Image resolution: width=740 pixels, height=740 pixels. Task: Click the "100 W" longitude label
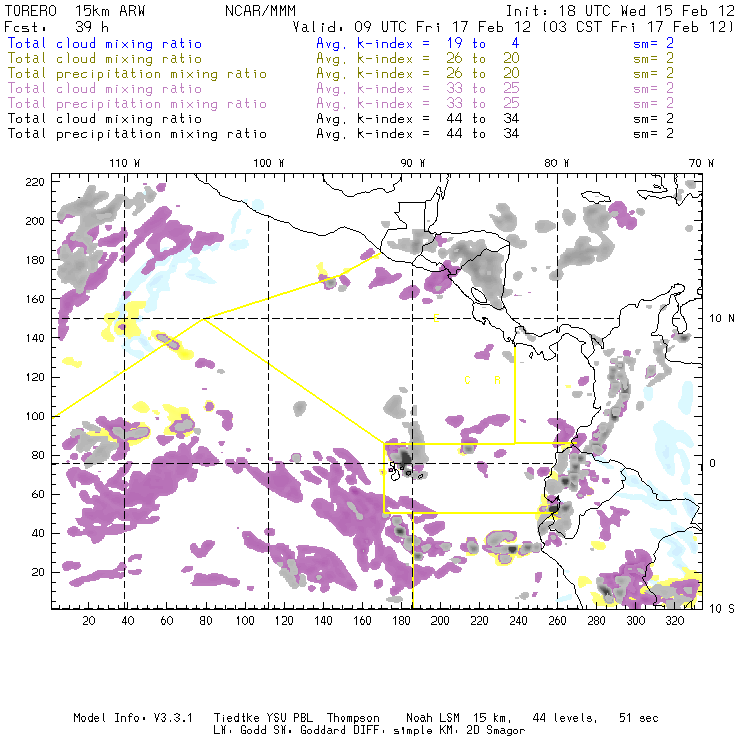click(269, 163)
